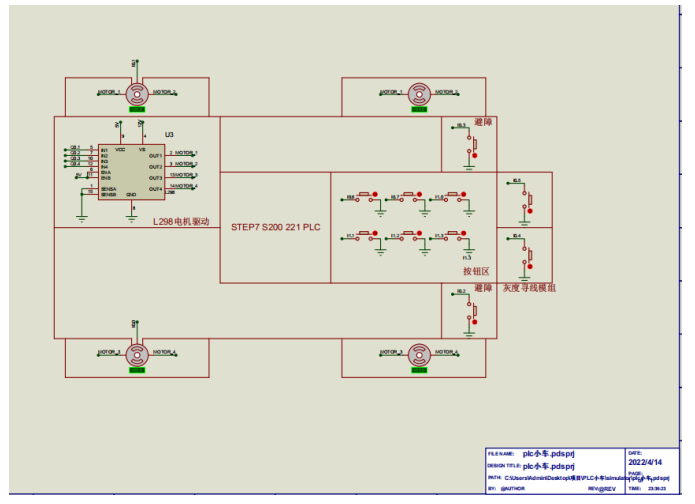Click the I0.4 line-tracking switch
Image resolution: width=695 pixels, height=504 pixels.
(x=527, y=257)
